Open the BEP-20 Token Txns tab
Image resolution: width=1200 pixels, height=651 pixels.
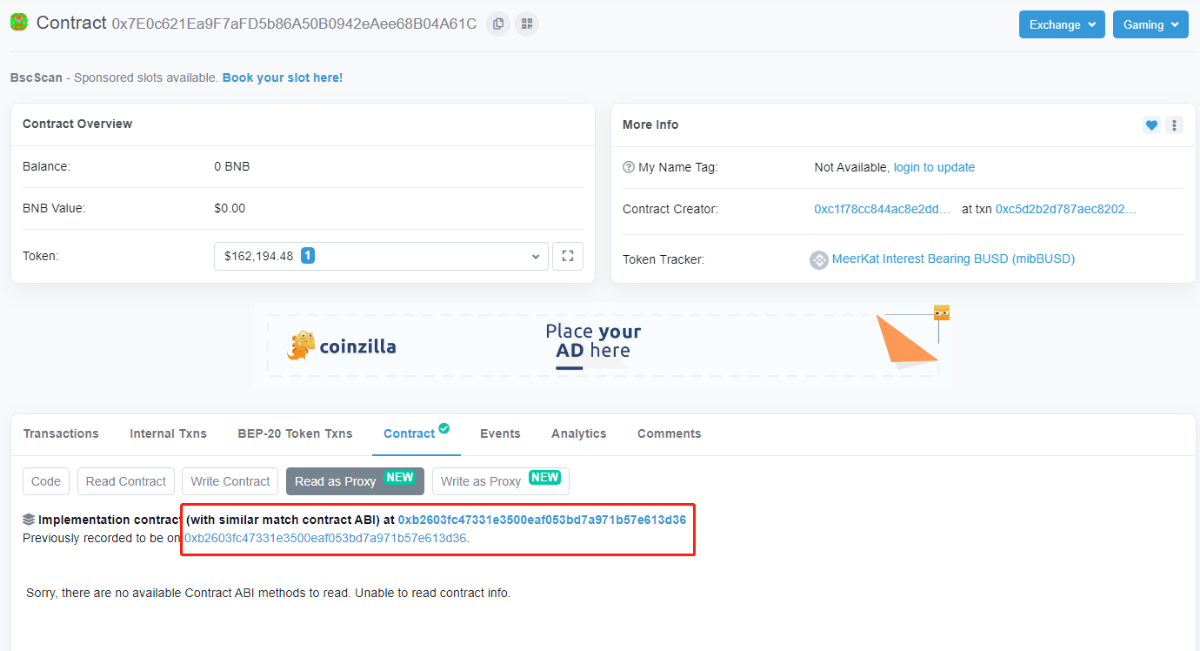point(295,434)
